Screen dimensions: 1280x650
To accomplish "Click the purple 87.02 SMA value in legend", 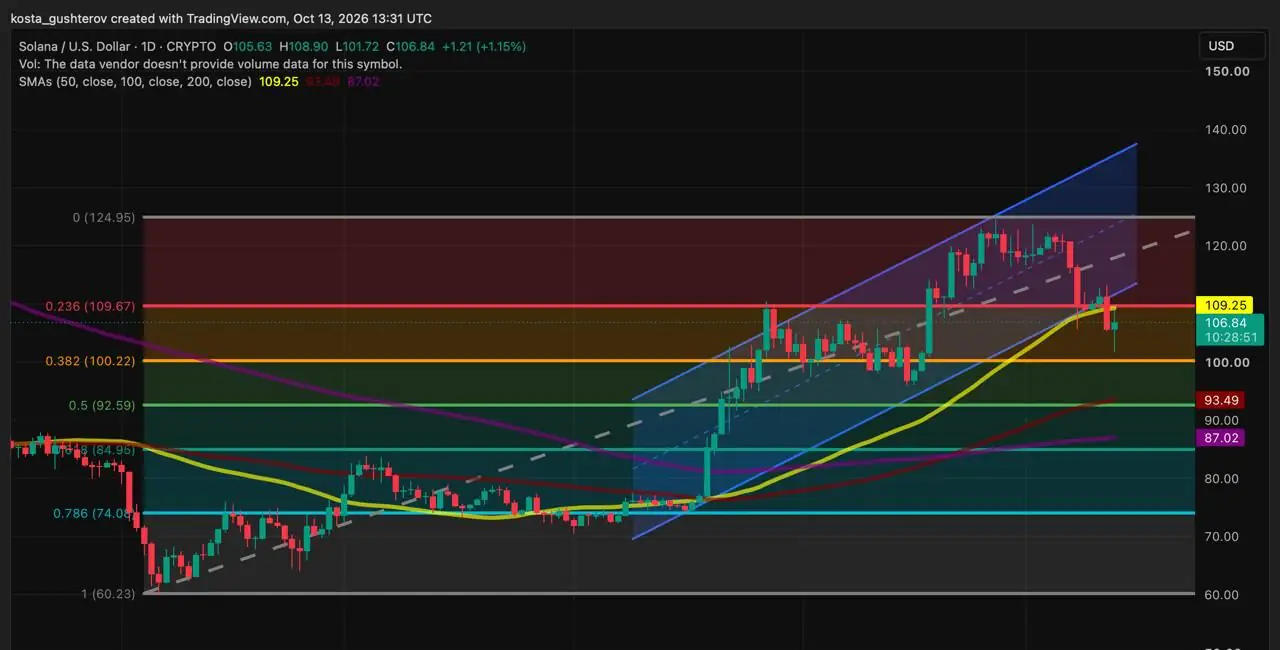I will click(x=363, y=82).
